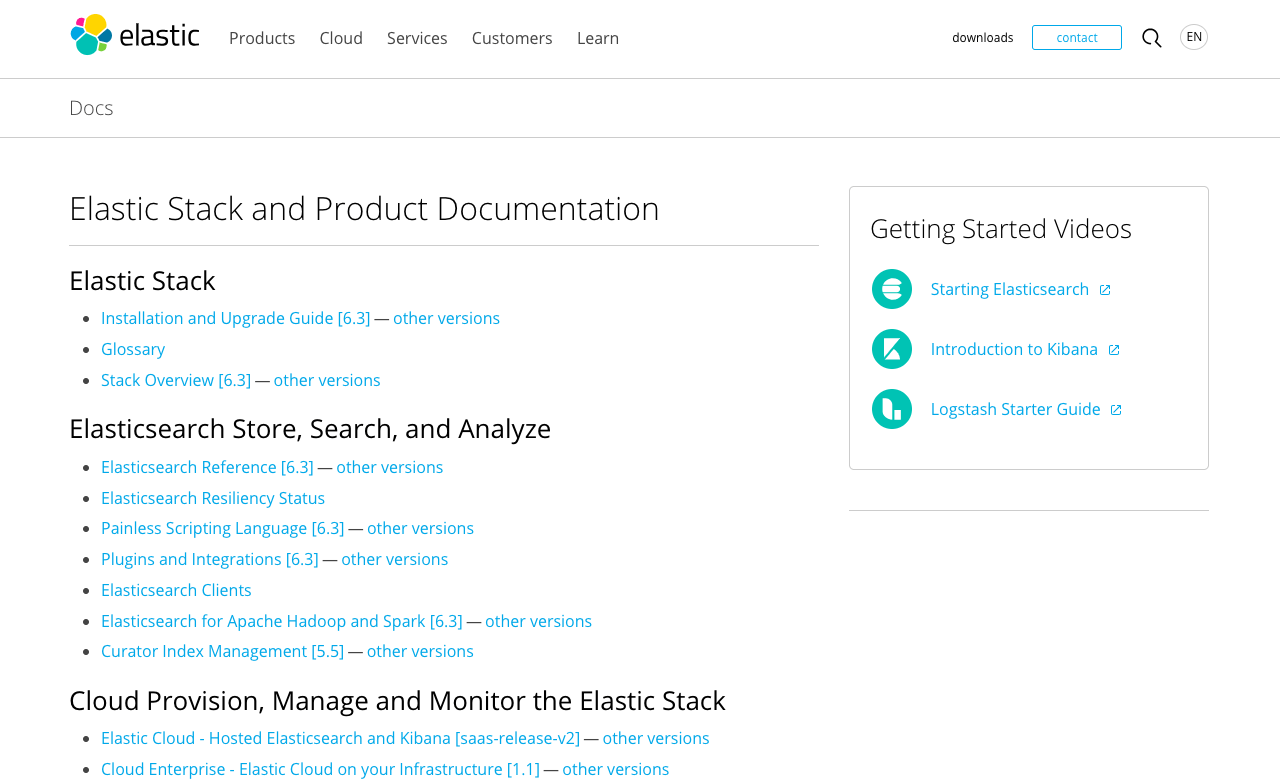
Task: Open Cloud Enterprise [1.1] link
Action: pyautogui.click(x=320, y=769)
